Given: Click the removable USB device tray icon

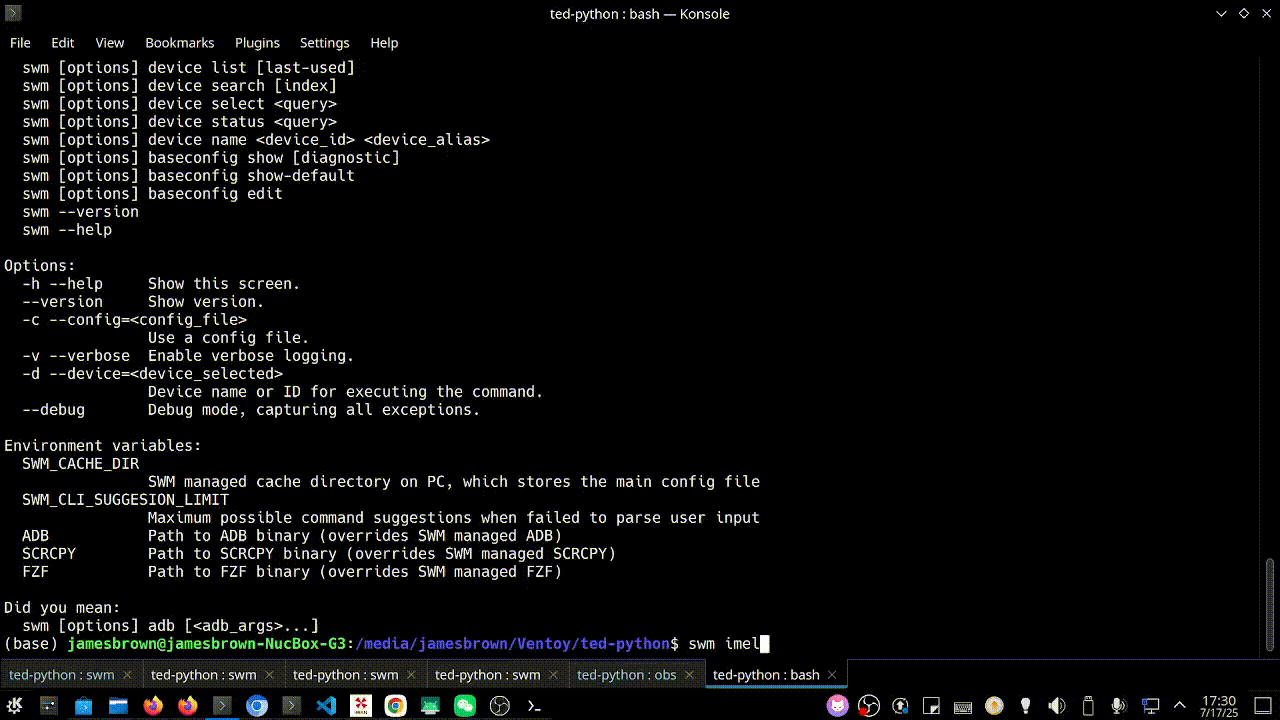Looking at the screenshot, I should tap(1086, 705).
